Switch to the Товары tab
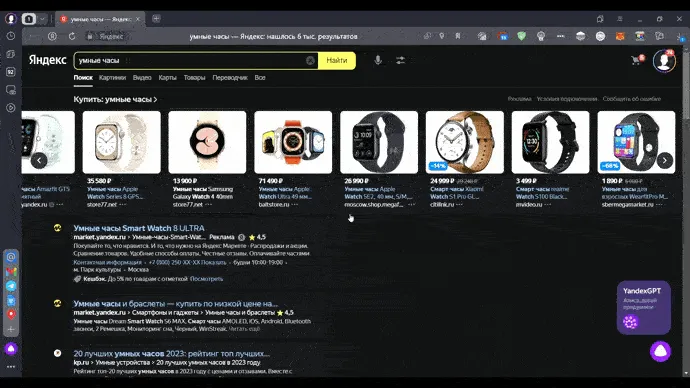This screenshot has width=690, height=388. (x=195, y=77)
